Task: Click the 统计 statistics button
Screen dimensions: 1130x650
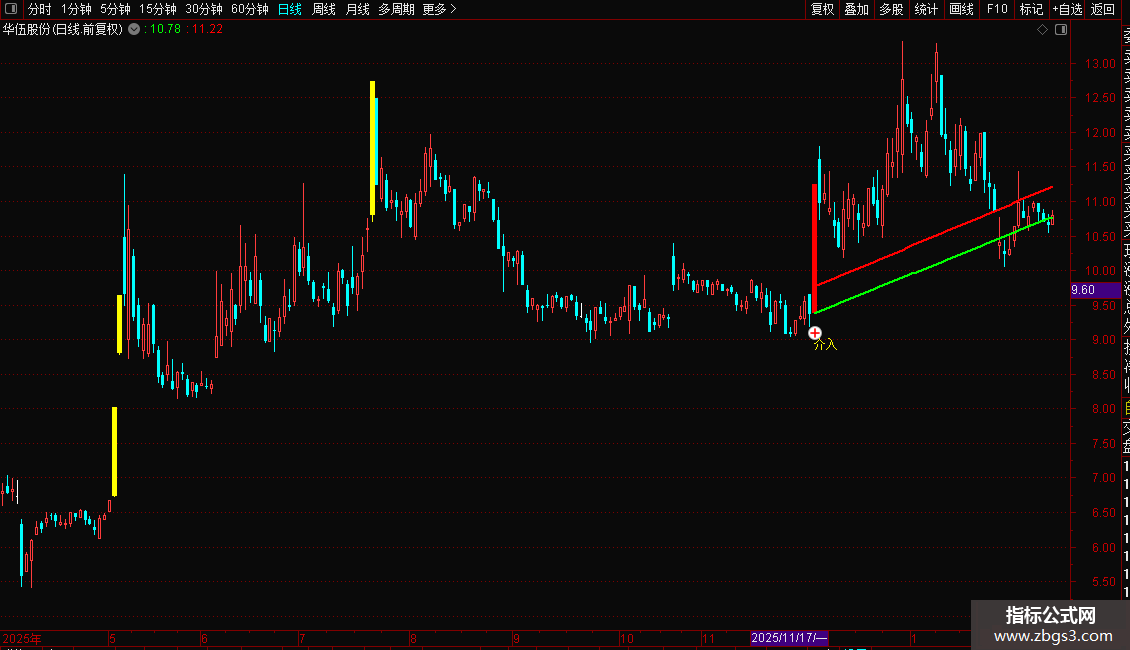Action: coord(926,9)
